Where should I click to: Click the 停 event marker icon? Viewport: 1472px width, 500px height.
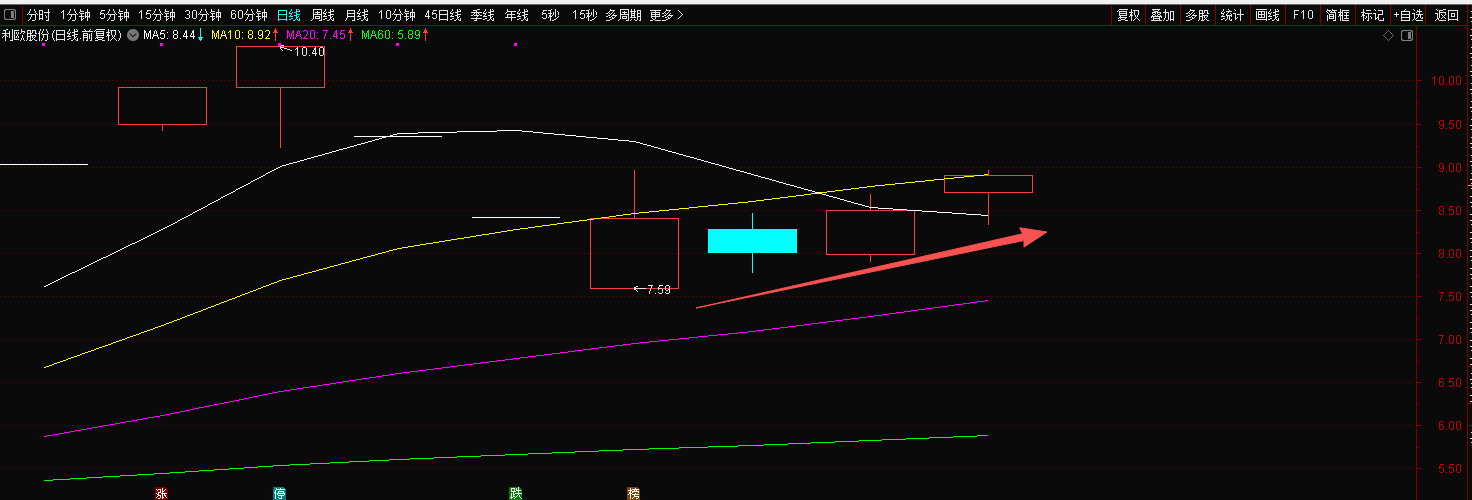coord(279,493)
